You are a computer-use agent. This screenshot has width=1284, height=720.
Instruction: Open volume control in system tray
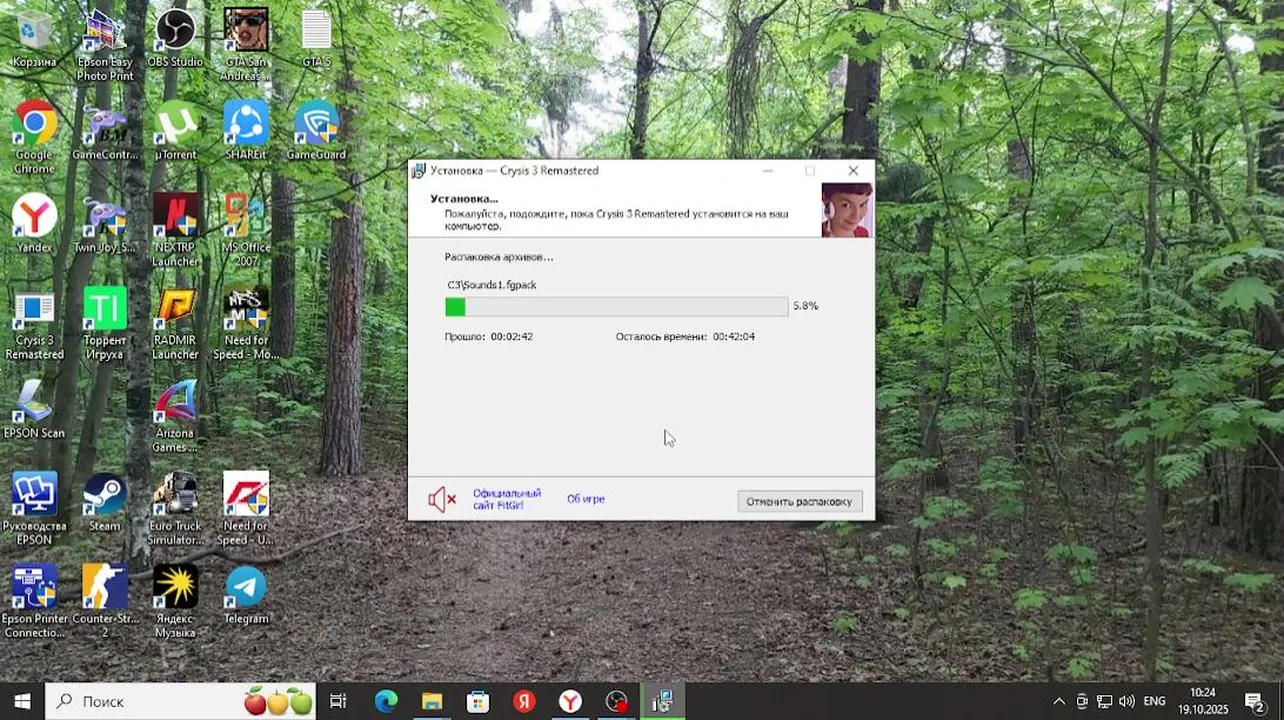[x=1127, y=702]
